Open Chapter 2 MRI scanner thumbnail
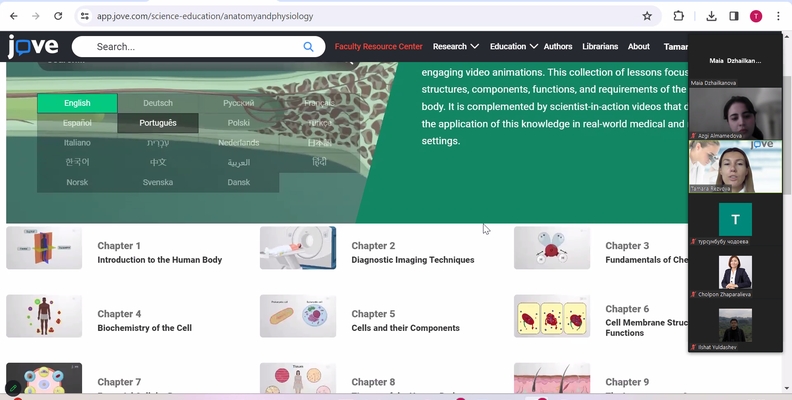This screenshot has width=792, height=400. pyautogui.click(x=298, y=247)
